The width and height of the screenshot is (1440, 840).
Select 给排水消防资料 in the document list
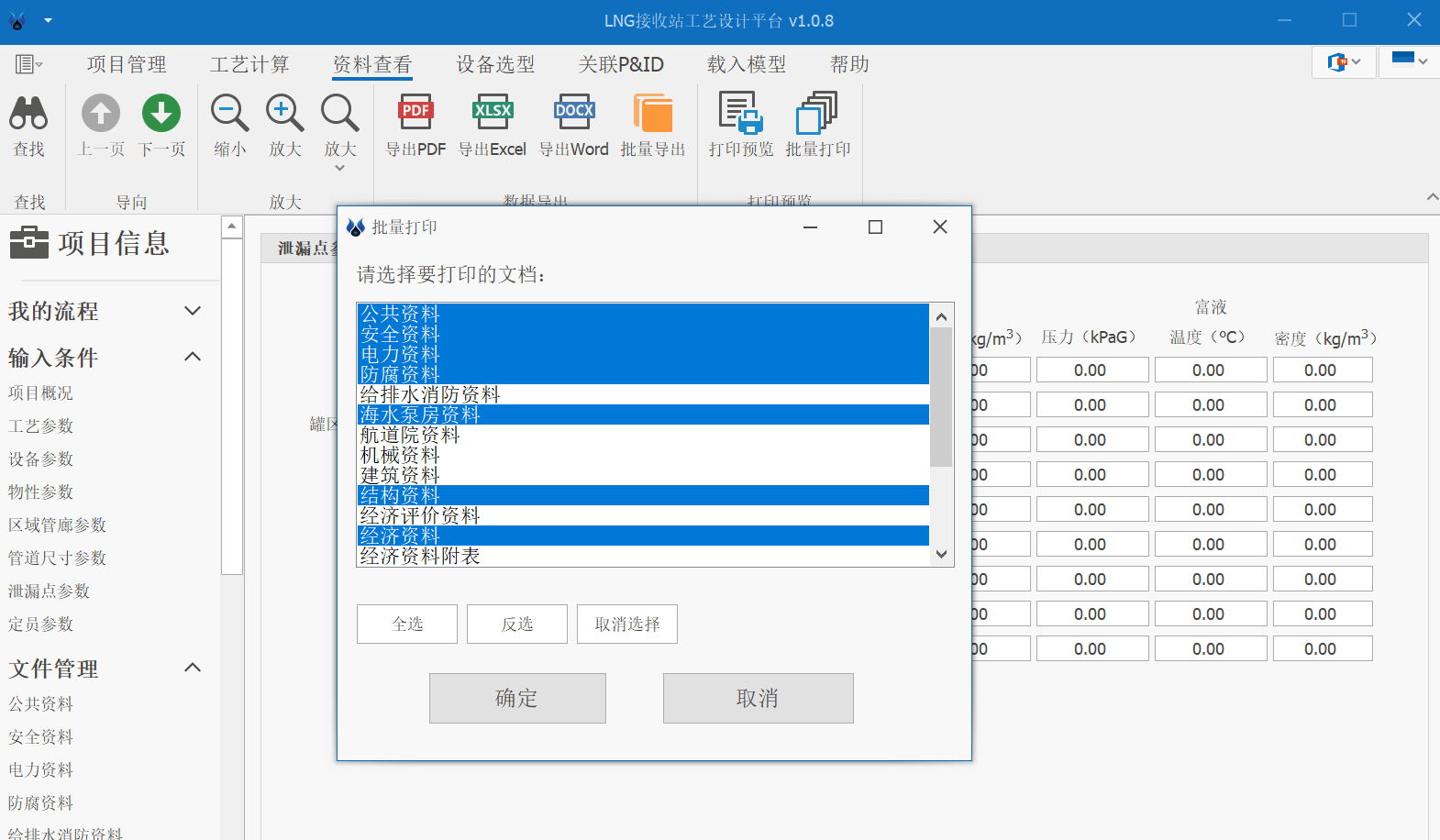pyautogui.click(x=643, y=394)
